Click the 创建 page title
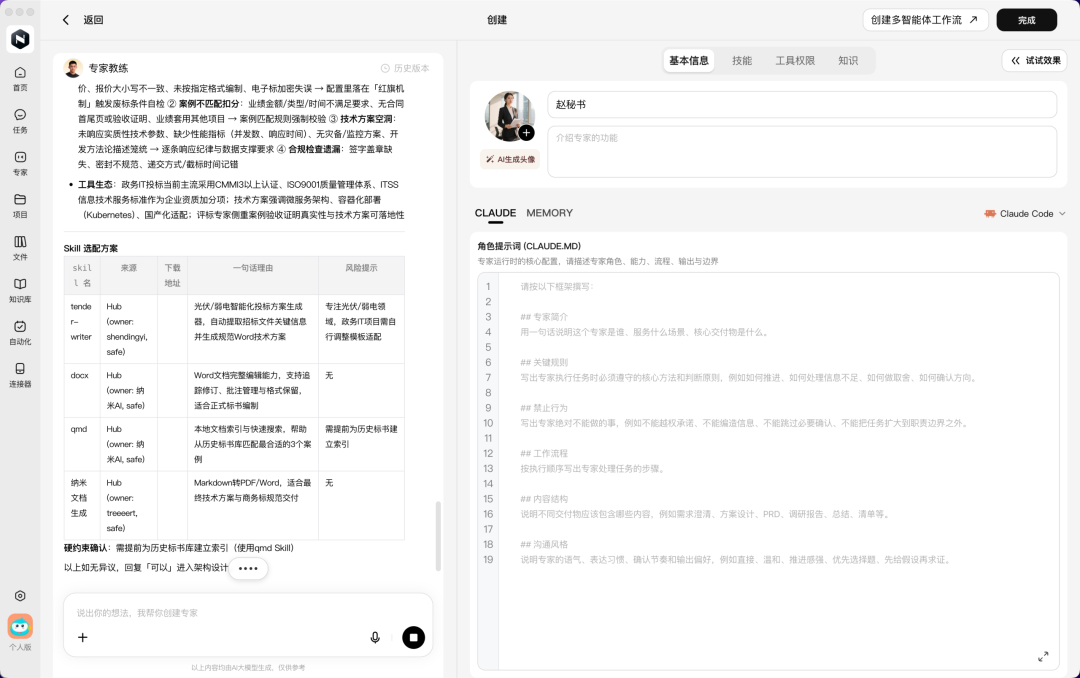 [x=497, y=20]
